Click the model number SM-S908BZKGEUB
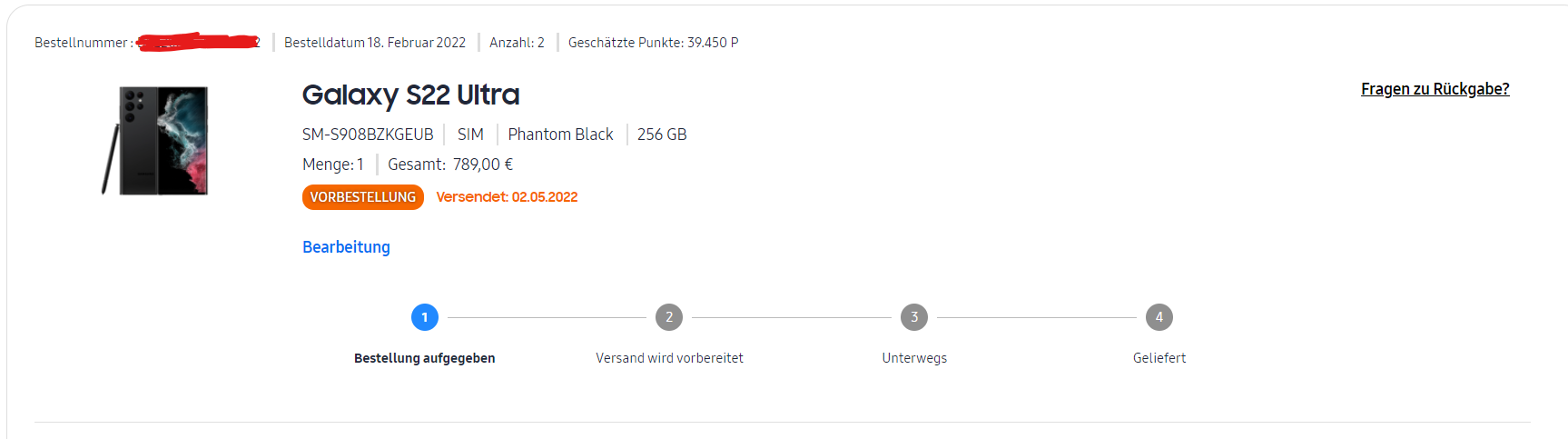Image resolution: width=1568 pixels, height=439 pixels. 368,135
